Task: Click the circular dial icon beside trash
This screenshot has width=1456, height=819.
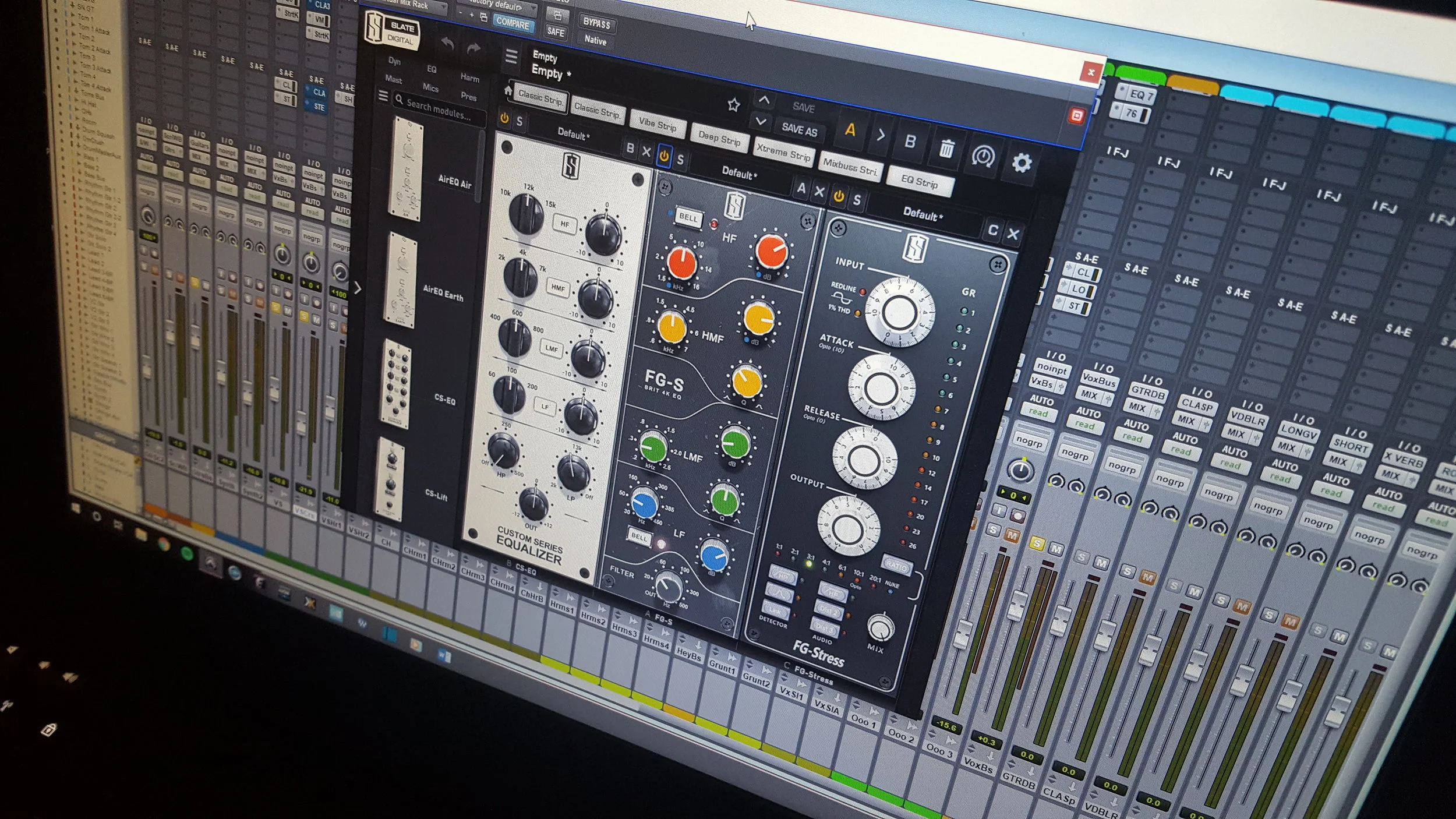Action: [983, 156]
